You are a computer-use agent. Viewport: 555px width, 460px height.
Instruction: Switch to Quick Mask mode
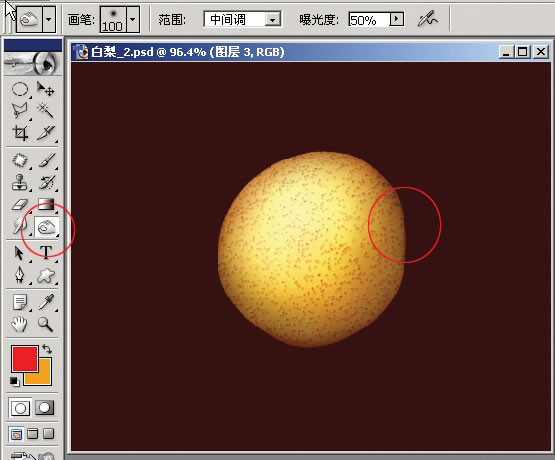click(45, 408)
